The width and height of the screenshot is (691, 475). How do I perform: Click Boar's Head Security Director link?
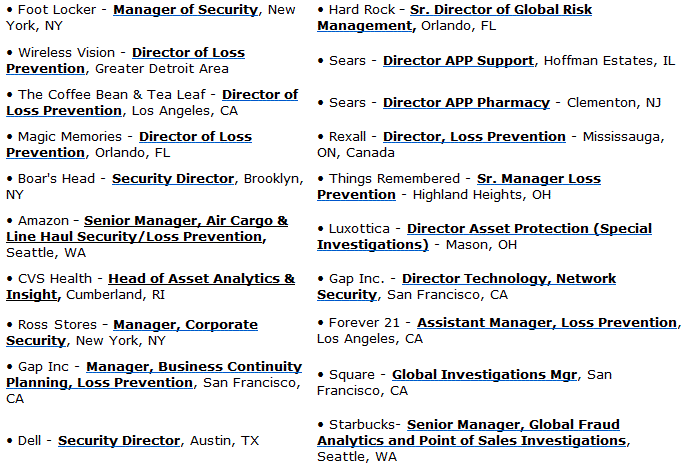pos(173,178)
